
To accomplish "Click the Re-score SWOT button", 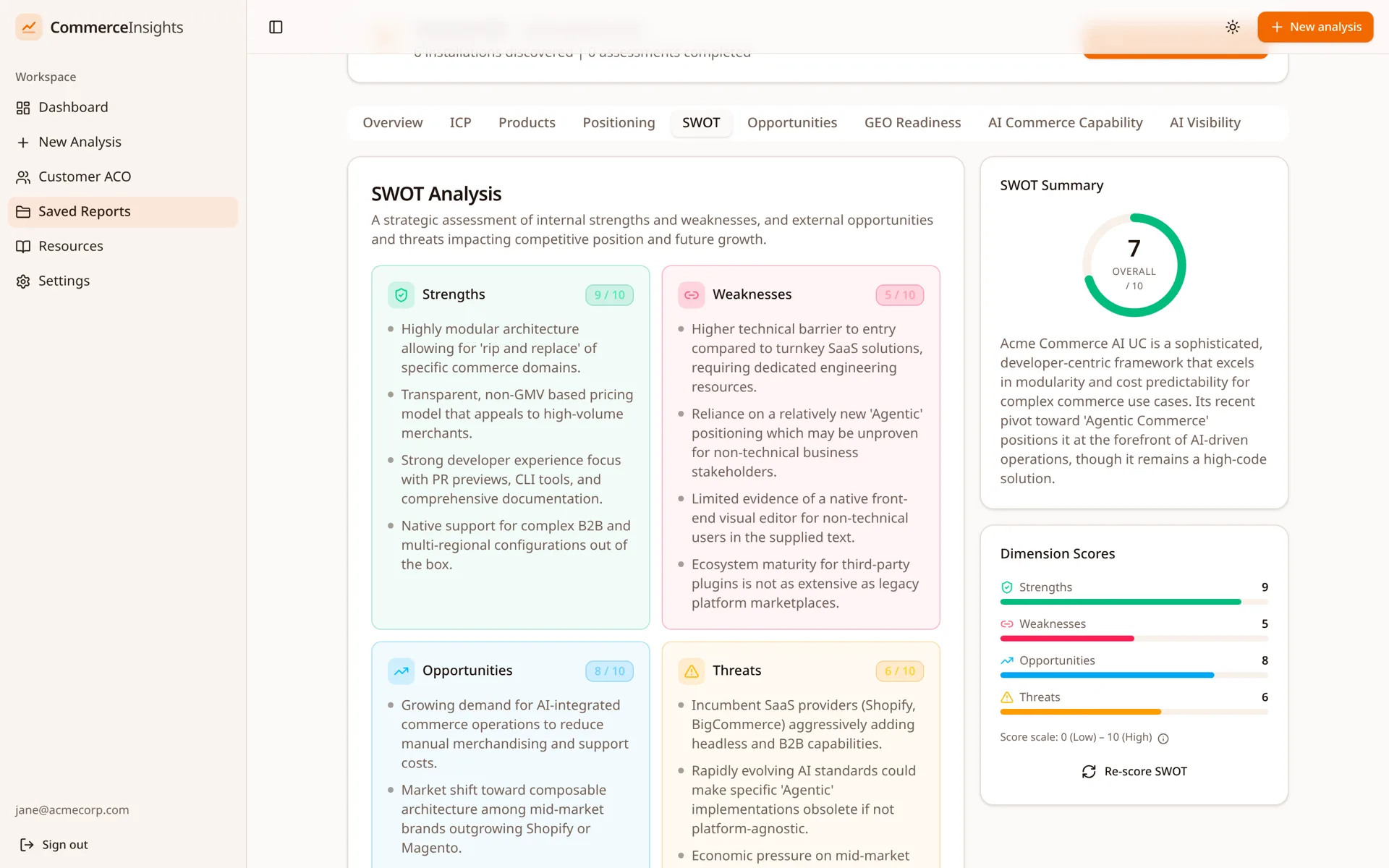I will pyautogui.click(x=1134, y=771).
